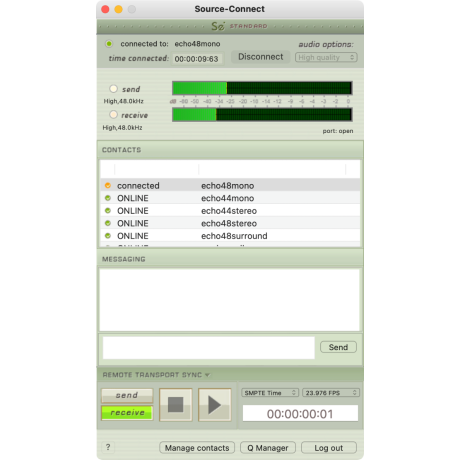Toggle transport sync receive button
The width and height of the screenshot is (460, 460).
127,413
